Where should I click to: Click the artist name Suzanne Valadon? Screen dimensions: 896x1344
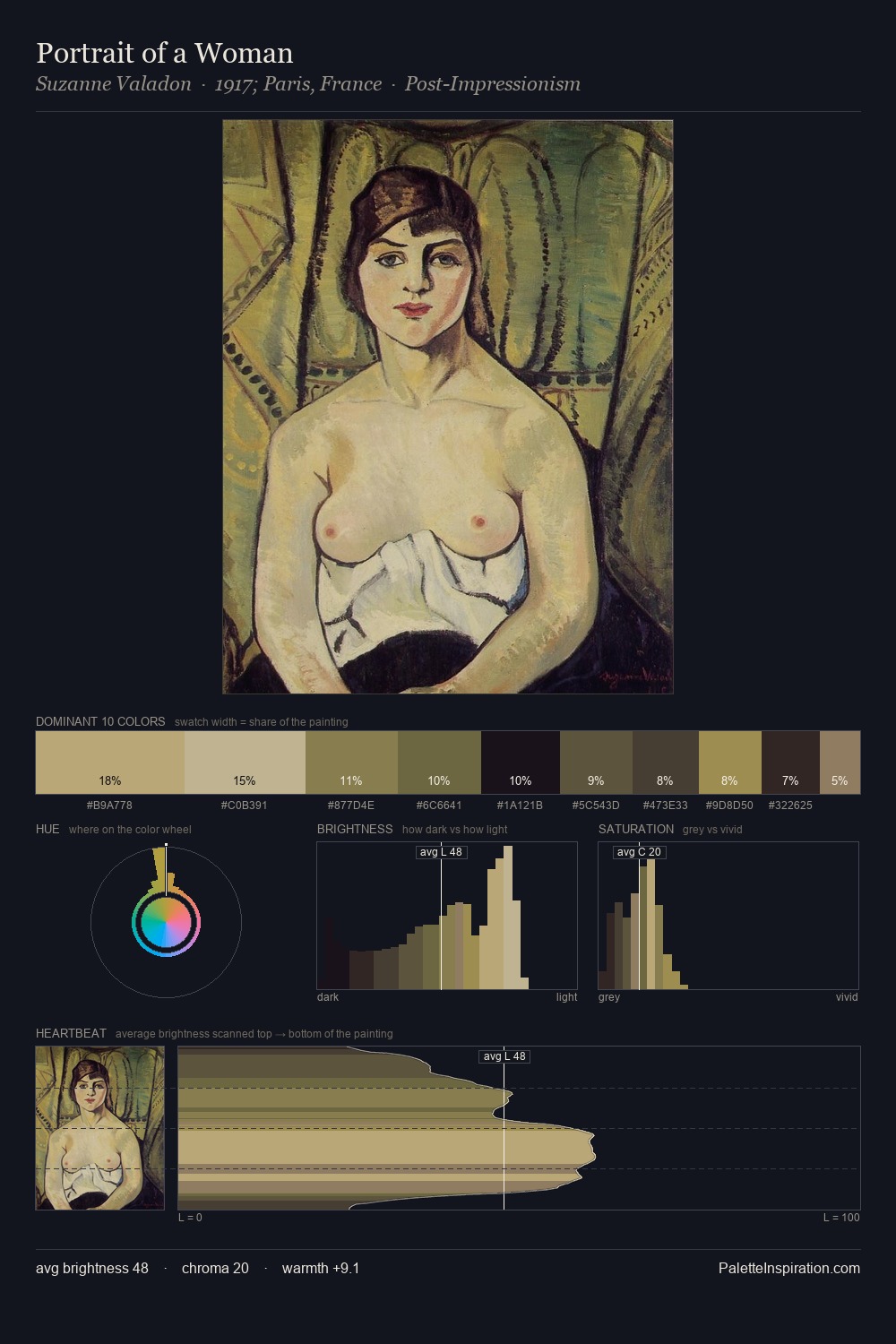[x=114, y=84]
